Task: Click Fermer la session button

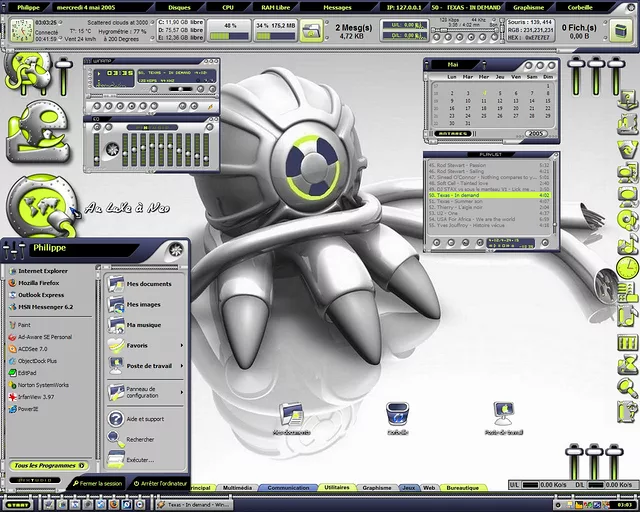Action: click(x=96, y=483)
